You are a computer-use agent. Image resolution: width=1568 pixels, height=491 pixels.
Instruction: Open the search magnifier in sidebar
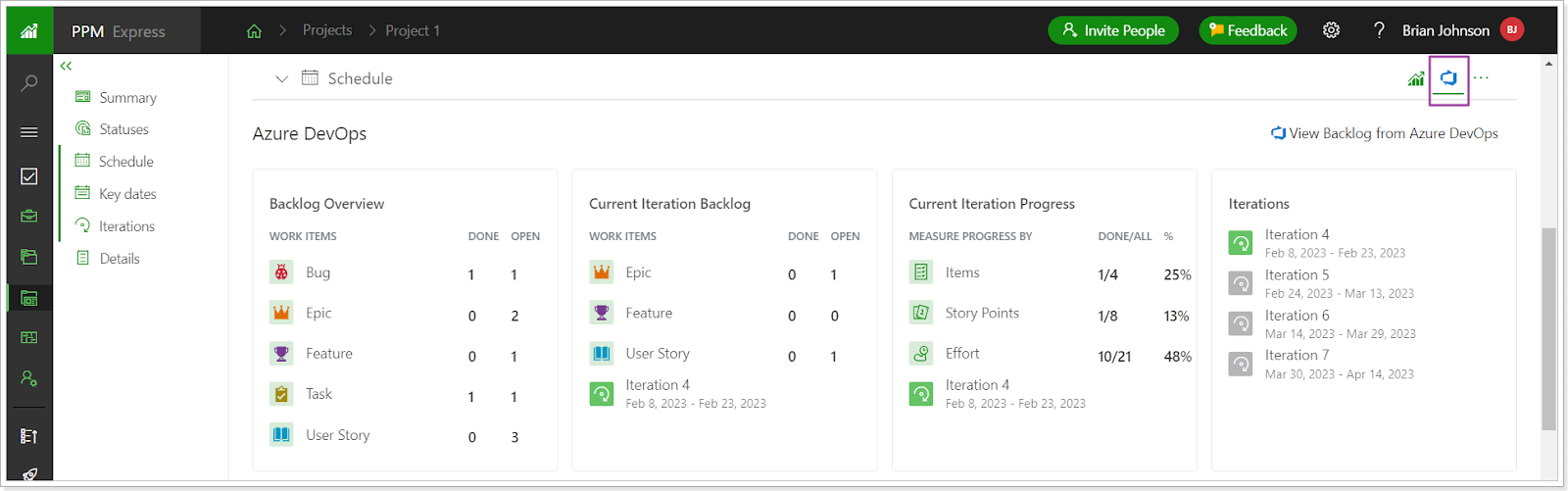[29, 83]
